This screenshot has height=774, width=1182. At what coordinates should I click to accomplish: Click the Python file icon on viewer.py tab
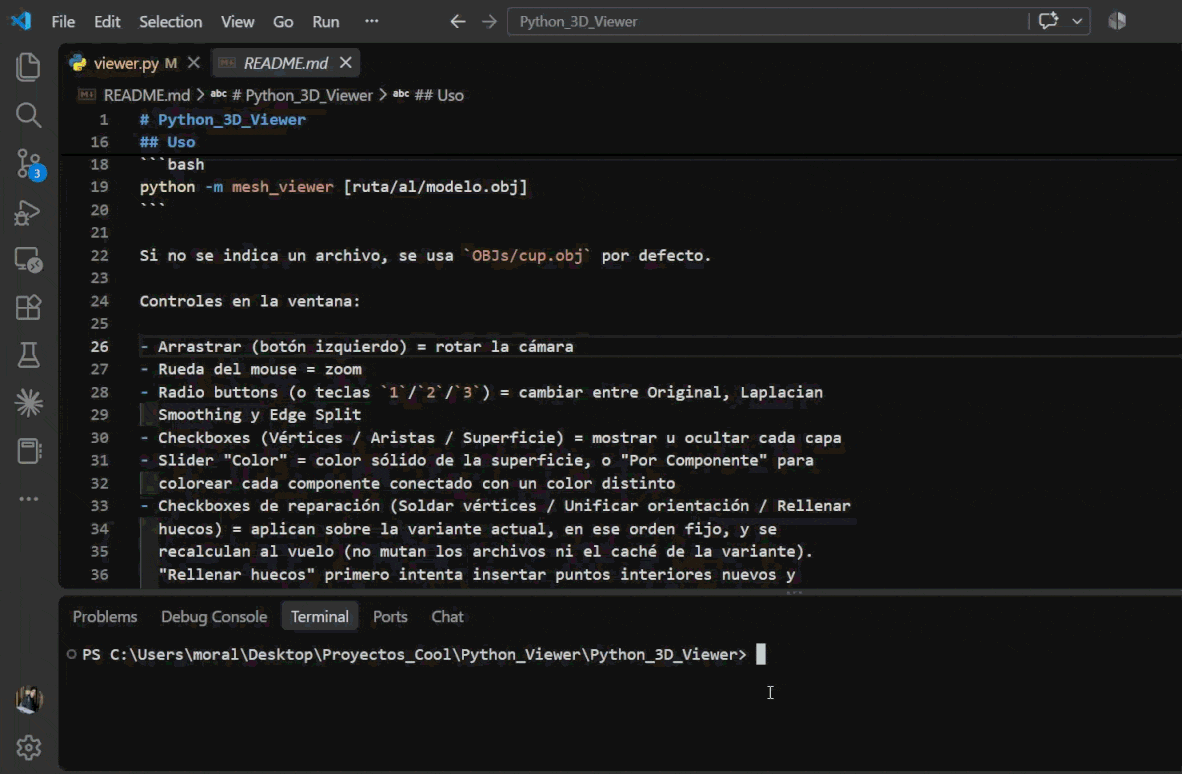[x=78, y=63]
